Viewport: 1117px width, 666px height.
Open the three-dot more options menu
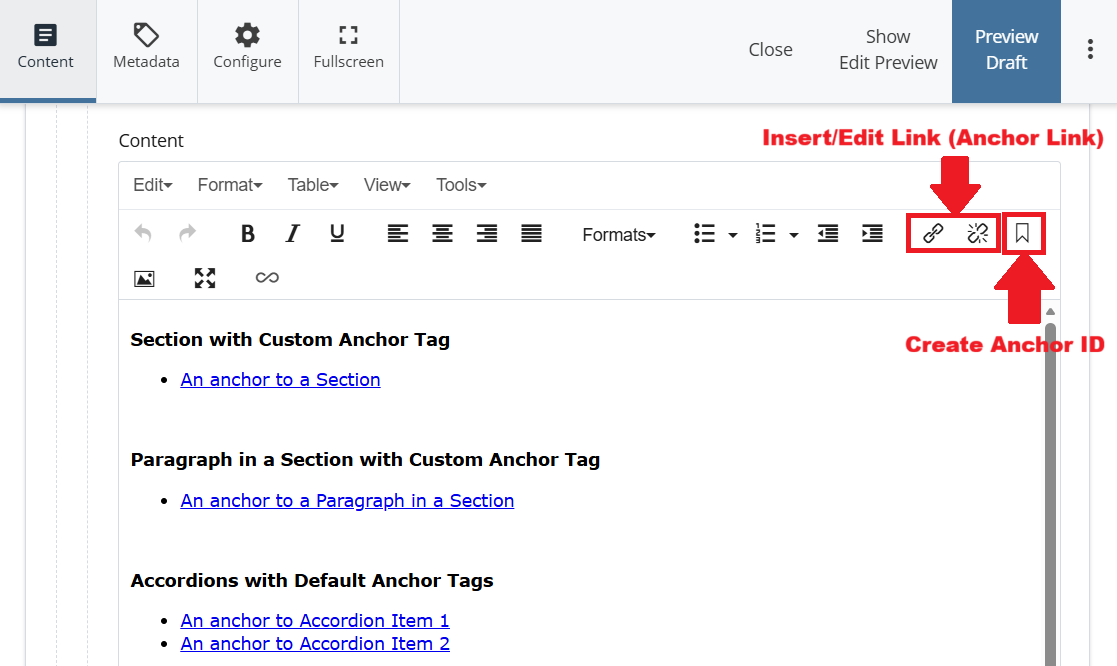(1090, 50)
